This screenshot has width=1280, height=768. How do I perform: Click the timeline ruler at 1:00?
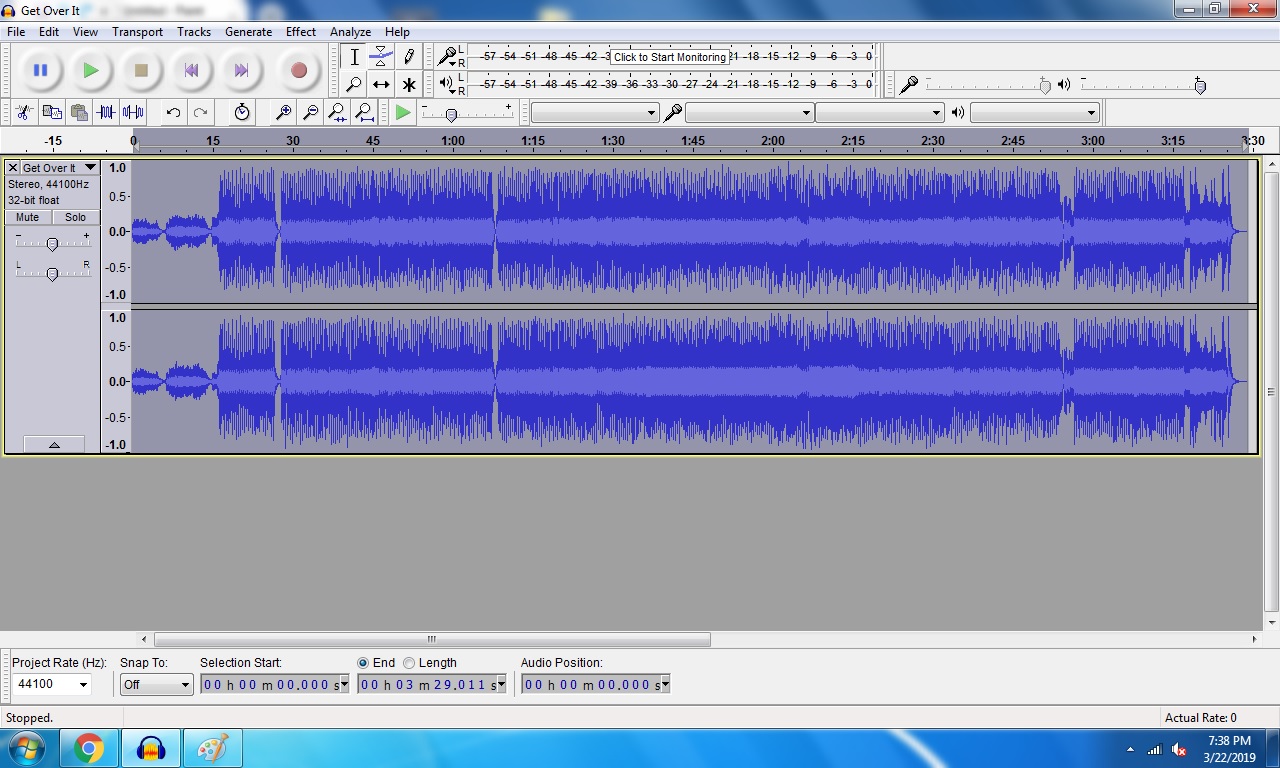click(x=453, y=141)
